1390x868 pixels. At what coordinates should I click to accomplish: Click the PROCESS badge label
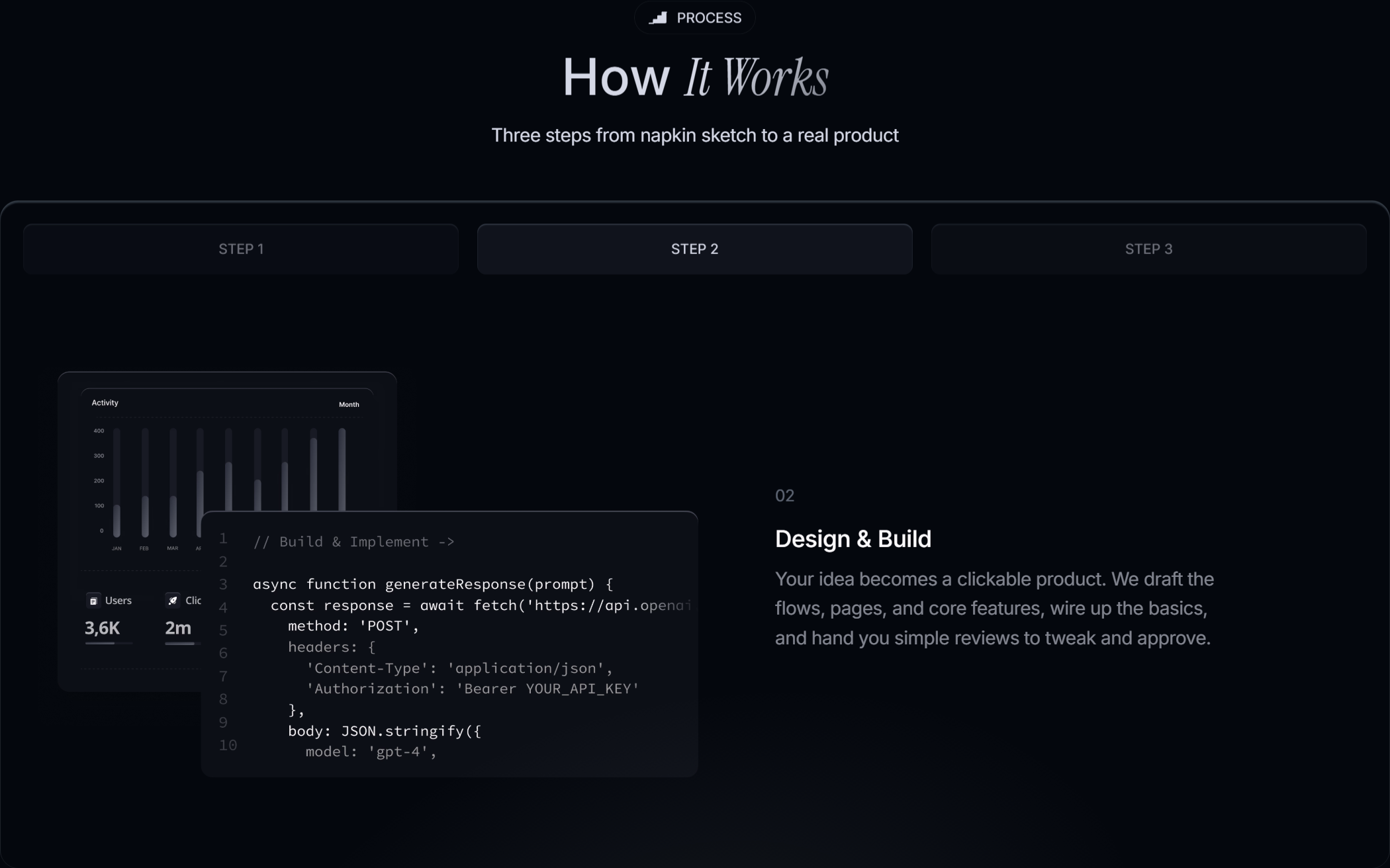pyautogui.click(x=708, y=18)
